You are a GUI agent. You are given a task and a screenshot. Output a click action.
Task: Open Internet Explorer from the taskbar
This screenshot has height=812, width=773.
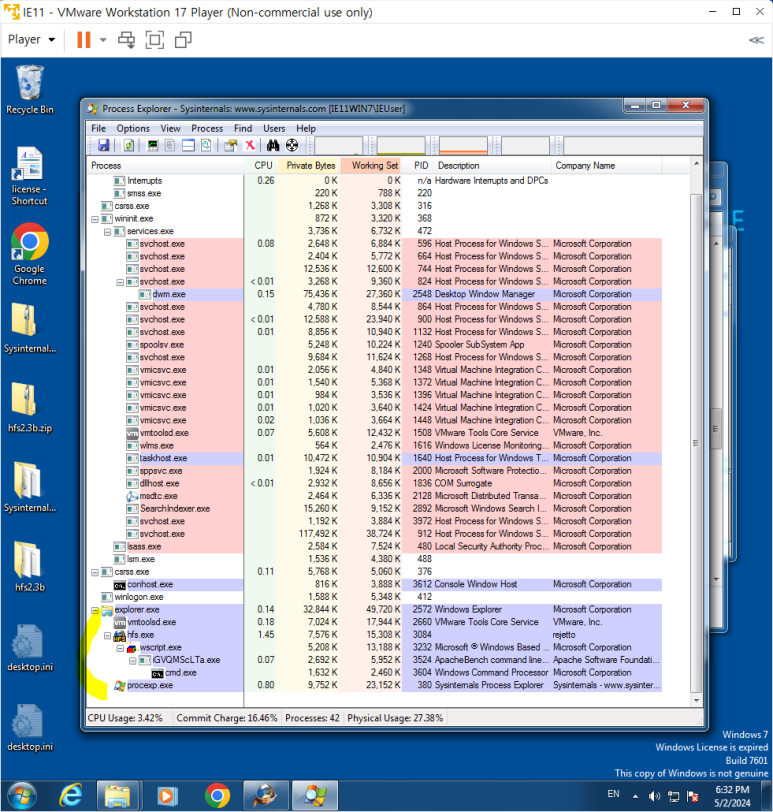[x=71, y=795]
